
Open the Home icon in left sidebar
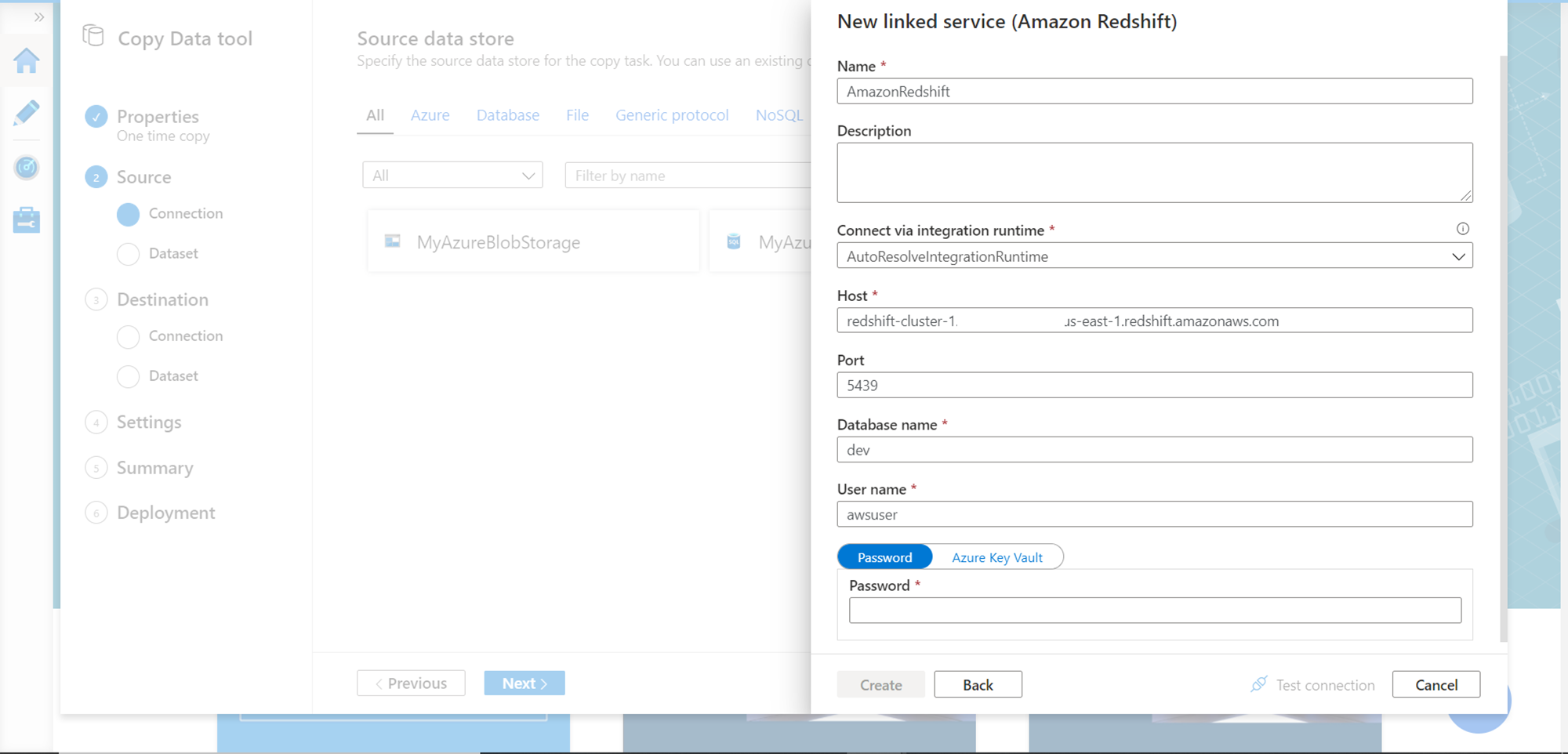coord(27,60)
